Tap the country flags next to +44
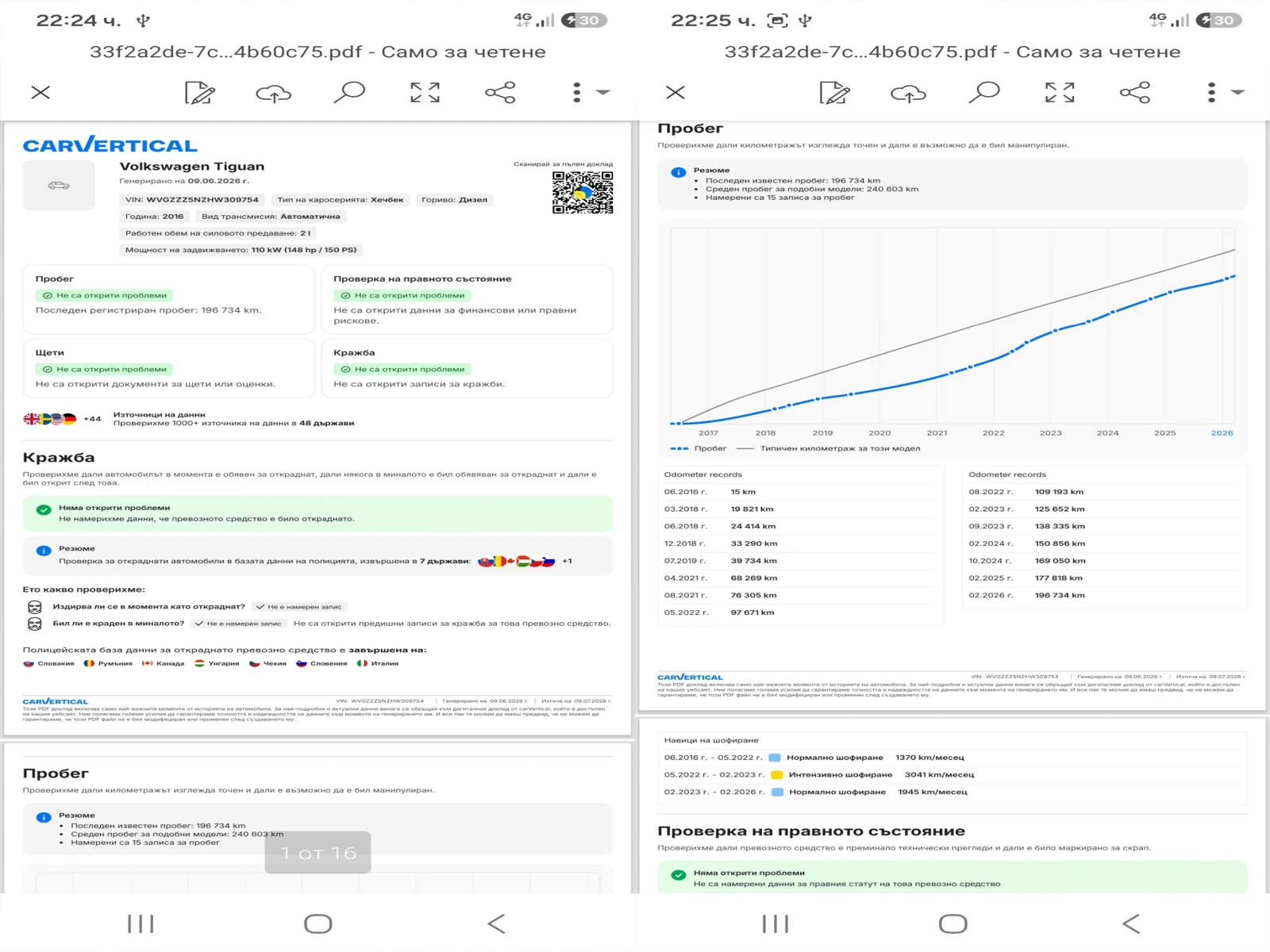This screenshot has width=1270, height=952. coord(49,419)
